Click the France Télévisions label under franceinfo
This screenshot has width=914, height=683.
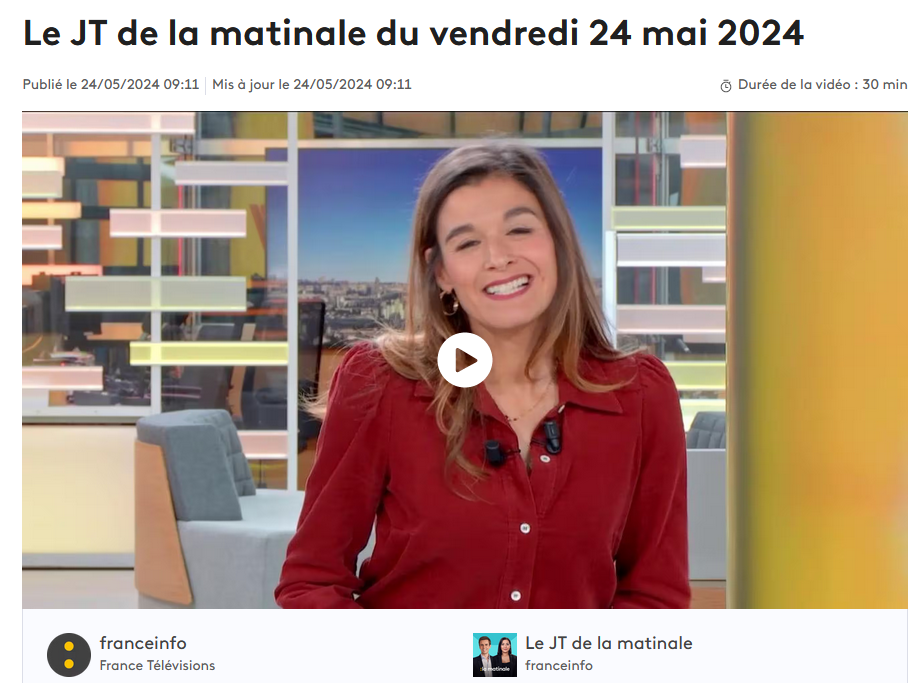click(x=157, y=665)
